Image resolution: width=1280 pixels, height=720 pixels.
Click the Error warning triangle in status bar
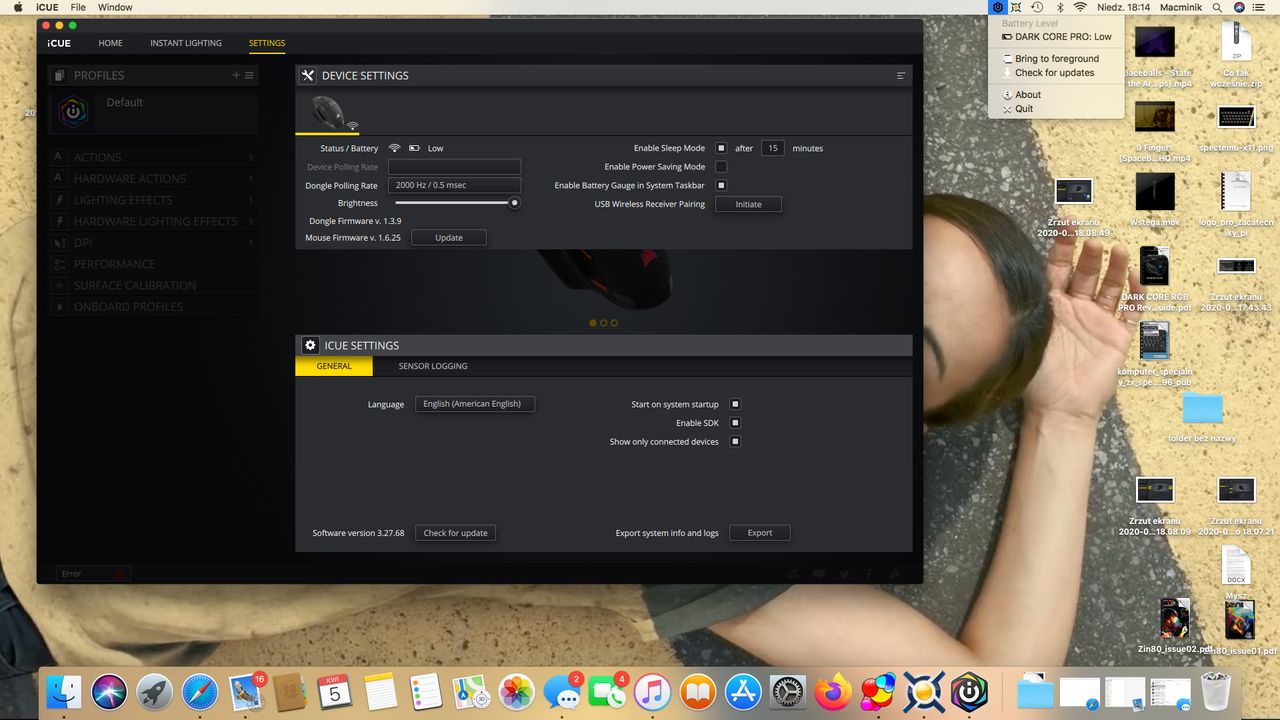click(119, 574)
